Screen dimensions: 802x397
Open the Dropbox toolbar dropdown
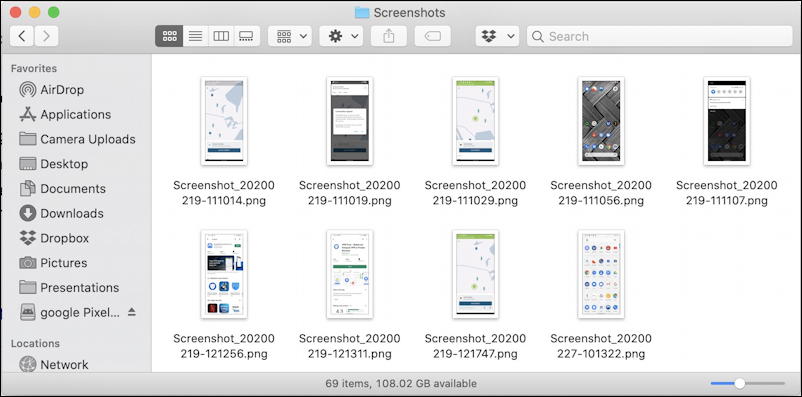point(497,36)
